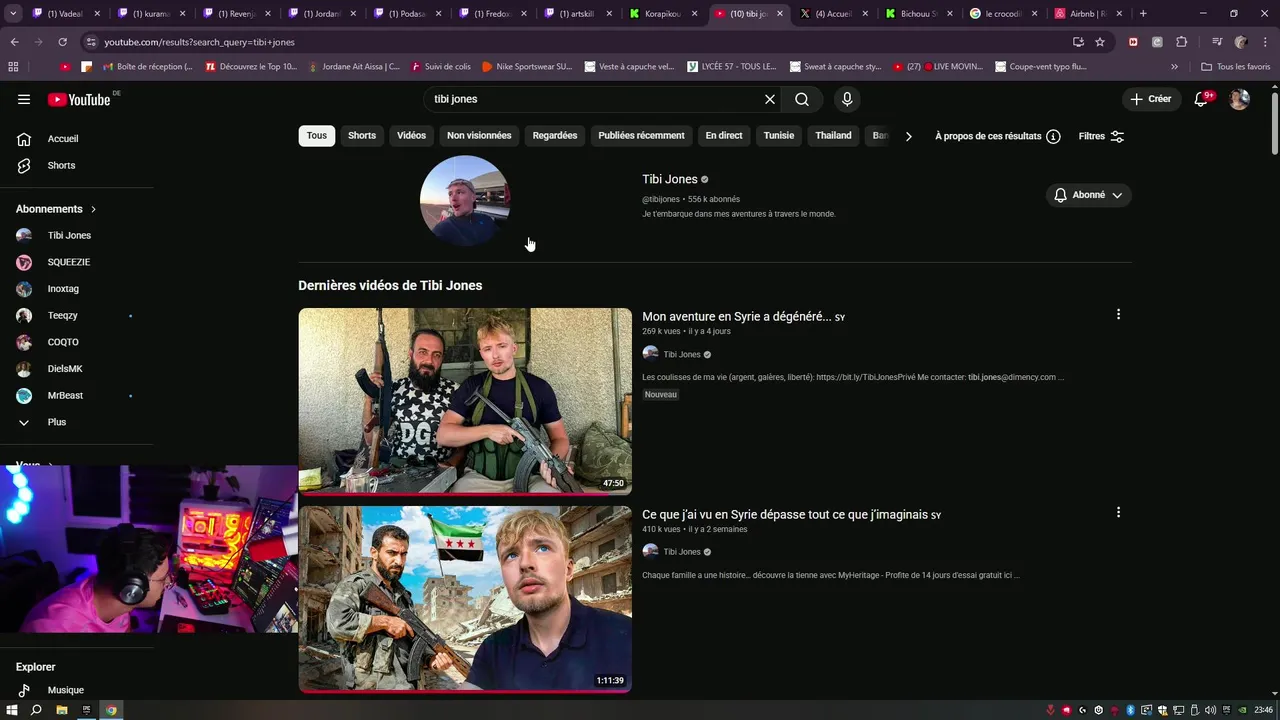Image resolution: width=1280 pixels, height=720 pixels.
Task: Play the 47:50 Syrie video thumbnail
Action: pos(465,401)
